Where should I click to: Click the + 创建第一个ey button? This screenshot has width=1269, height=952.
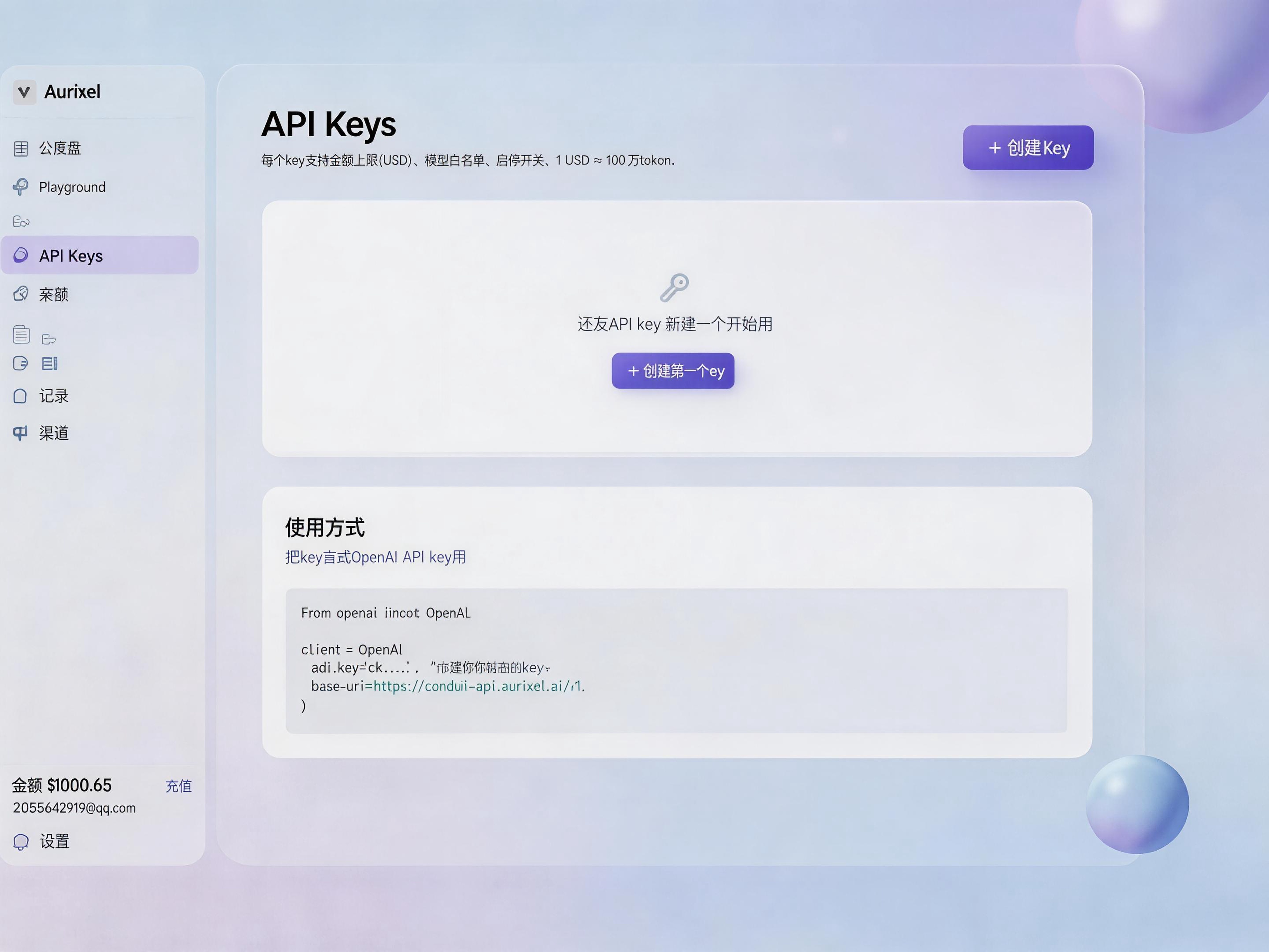[673, 371]
